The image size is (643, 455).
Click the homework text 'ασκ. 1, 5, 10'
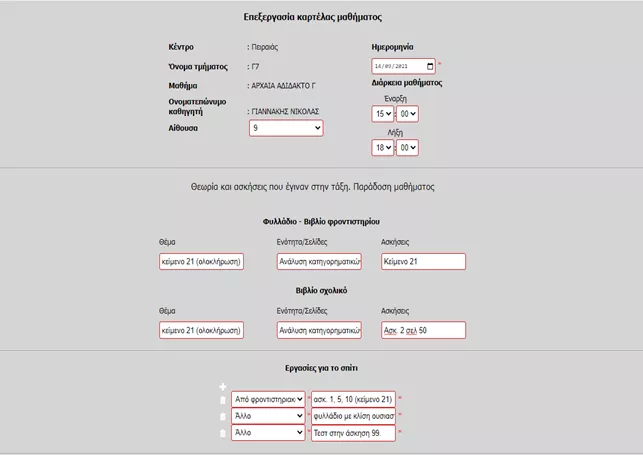(353, 399)
